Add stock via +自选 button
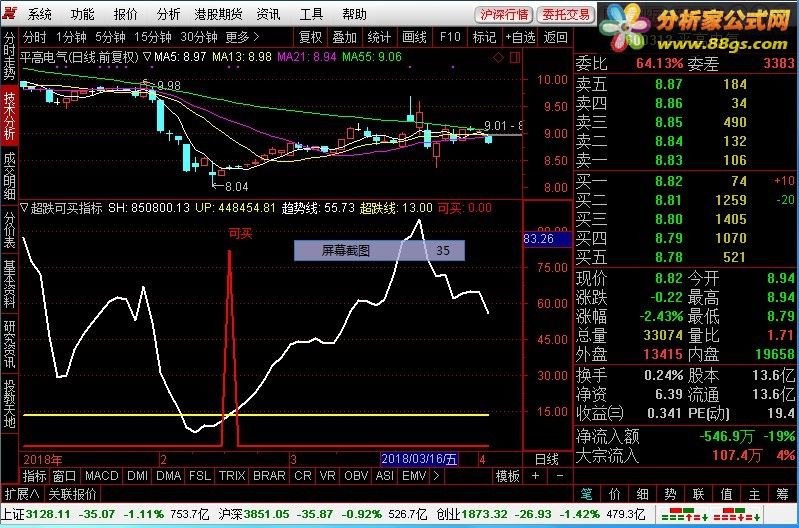This screenshot has height=528, width=799. [520, 37]
